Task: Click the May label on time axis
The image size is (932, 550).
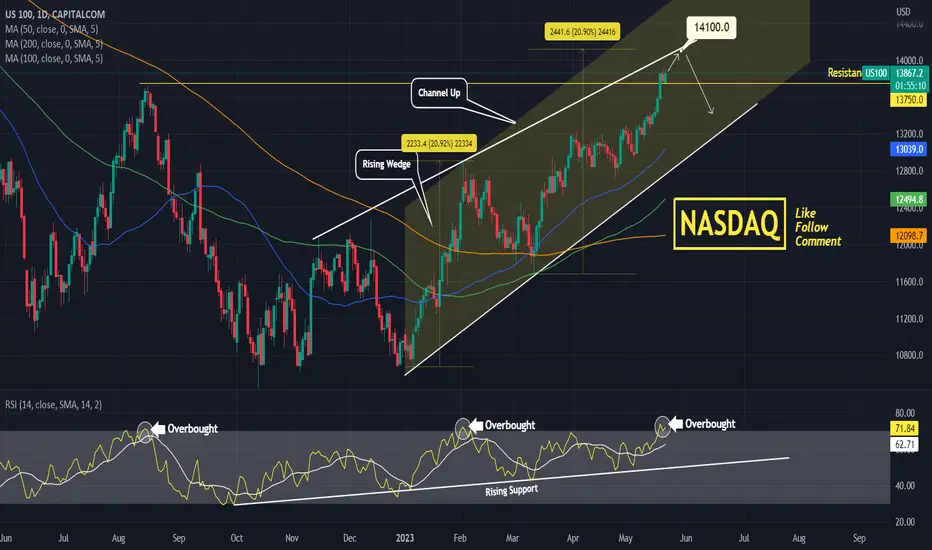Action: [x=625, y=538]
